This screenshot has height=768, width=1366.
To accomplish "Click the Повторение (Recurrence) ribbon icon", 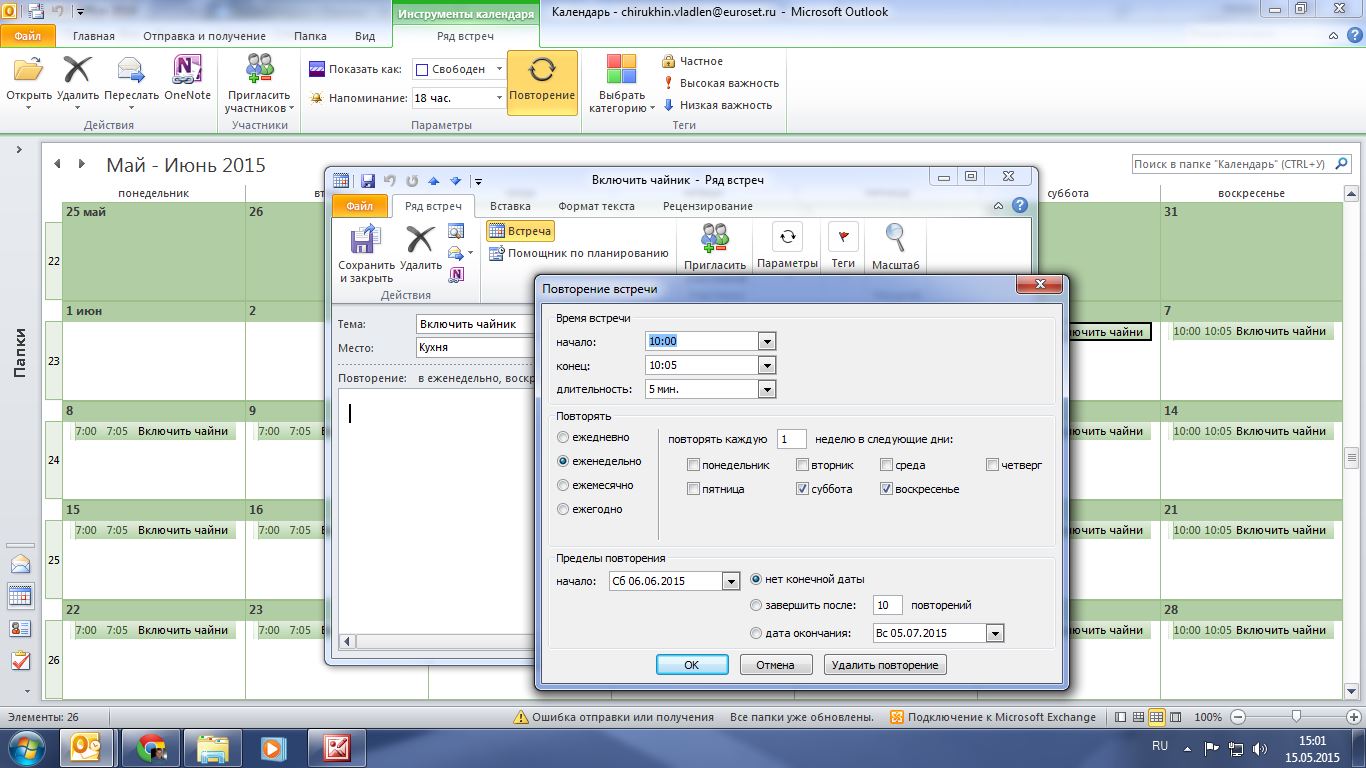I will [542, 72].
